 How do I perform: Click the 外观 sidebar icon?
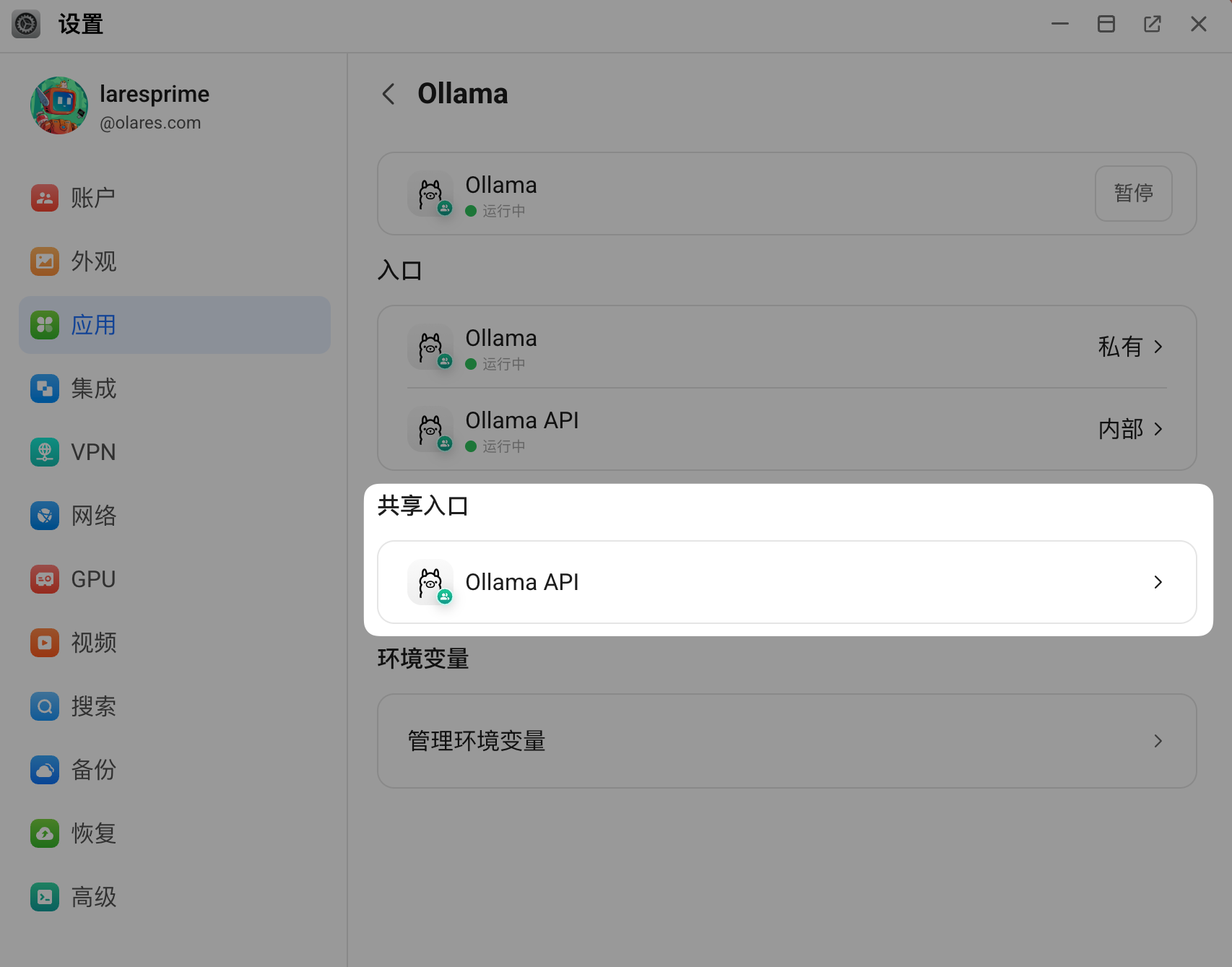pyautogui.click(x=45, y=261)
